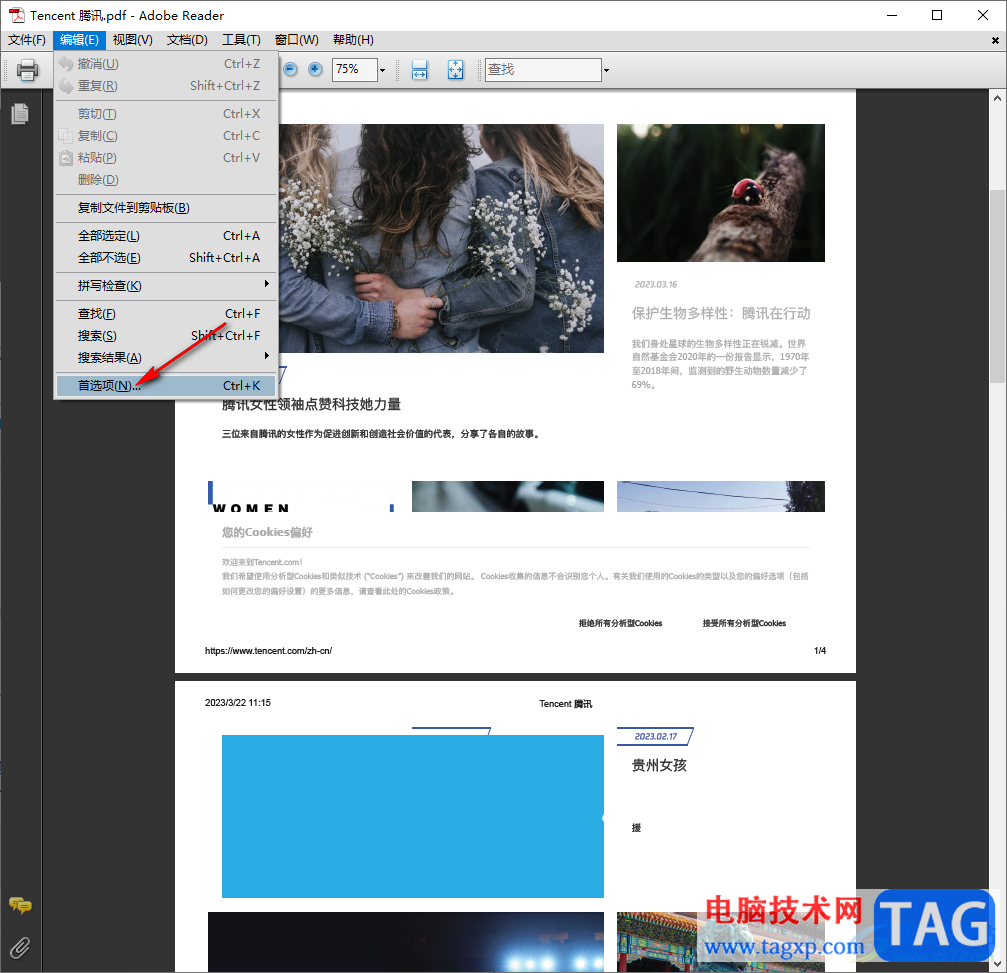Image resolution: width=1007 pixels, height=973 pixels.
Task: Click the photo of women with flowers
Action: pos(441,238)
